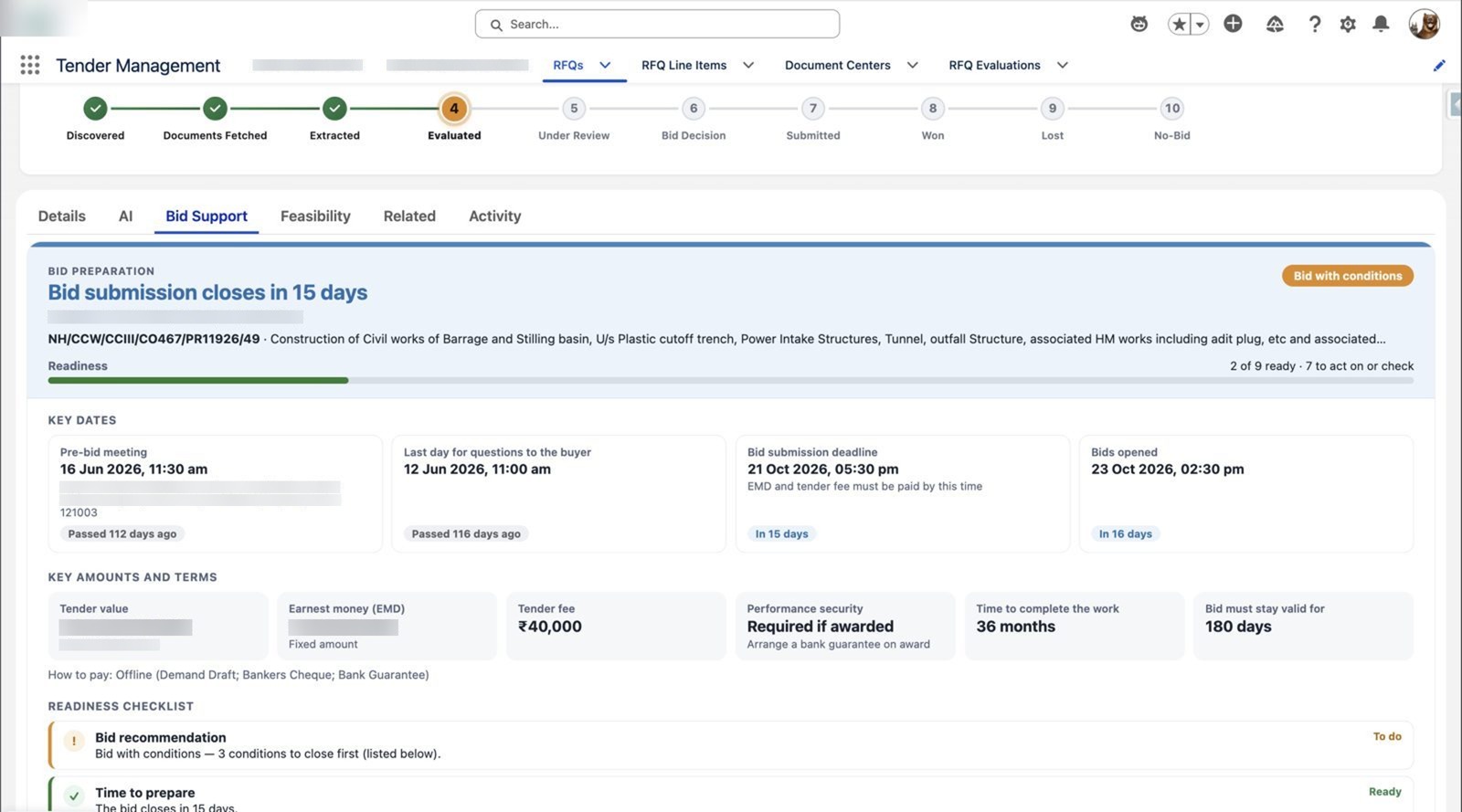Switch to the Feasibility tab
Image resolution: width=1462 pixels, height=812 pixels.
315,216
